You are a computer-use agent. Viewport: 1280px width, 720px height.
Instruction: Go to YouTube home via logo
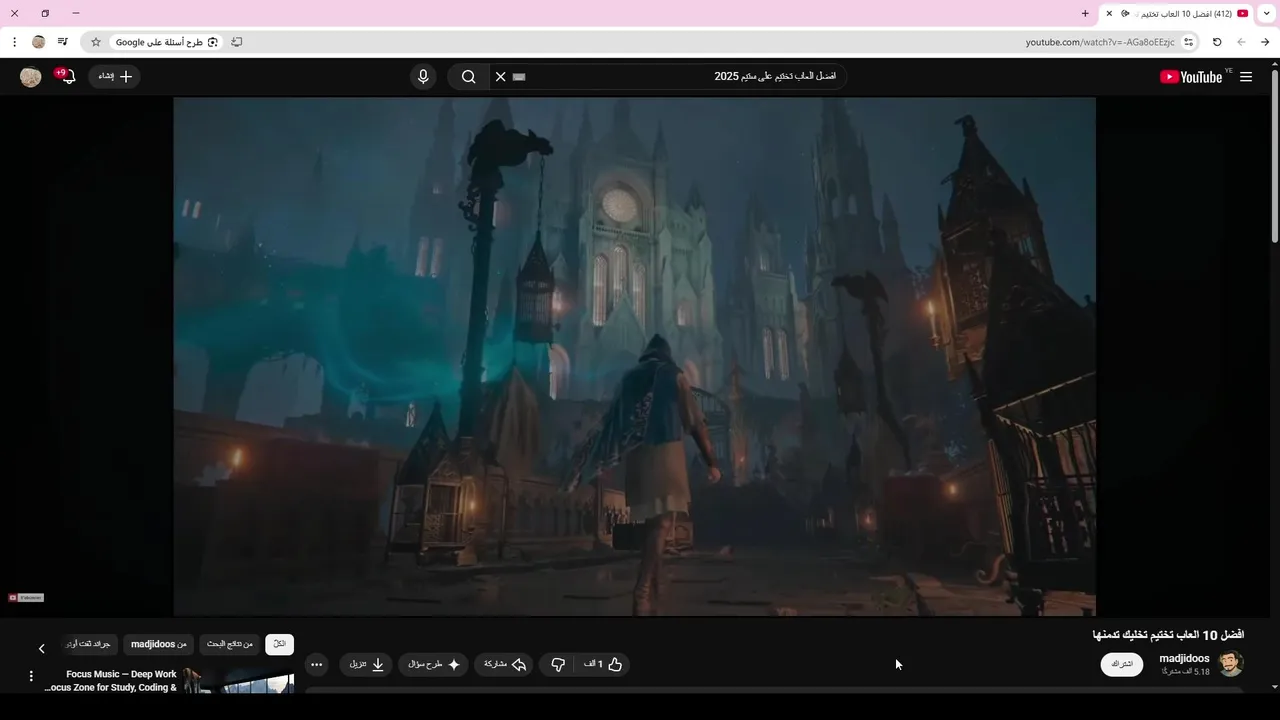pos(1191,77)
